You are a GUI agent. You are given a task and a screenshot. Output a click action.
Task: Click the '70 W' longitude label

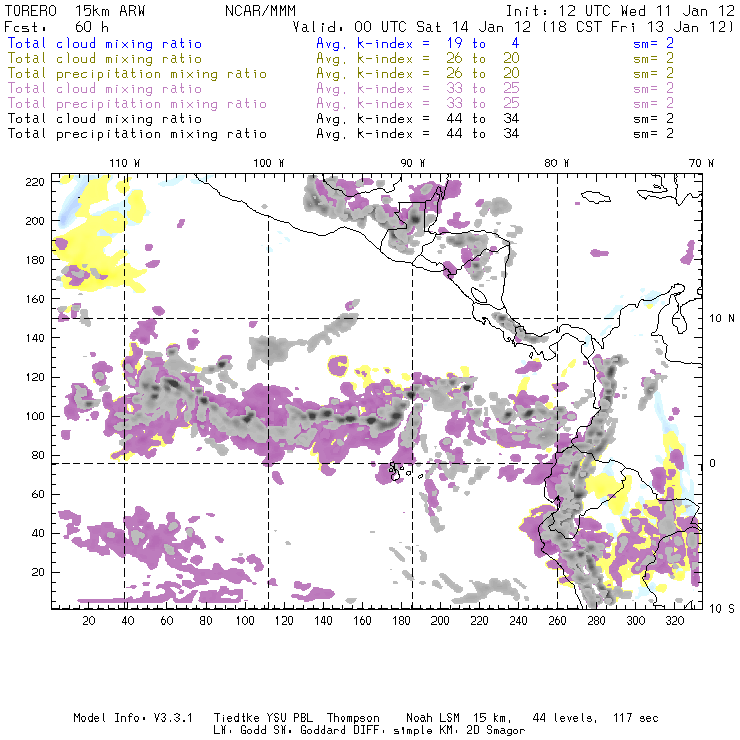(701, 163)
